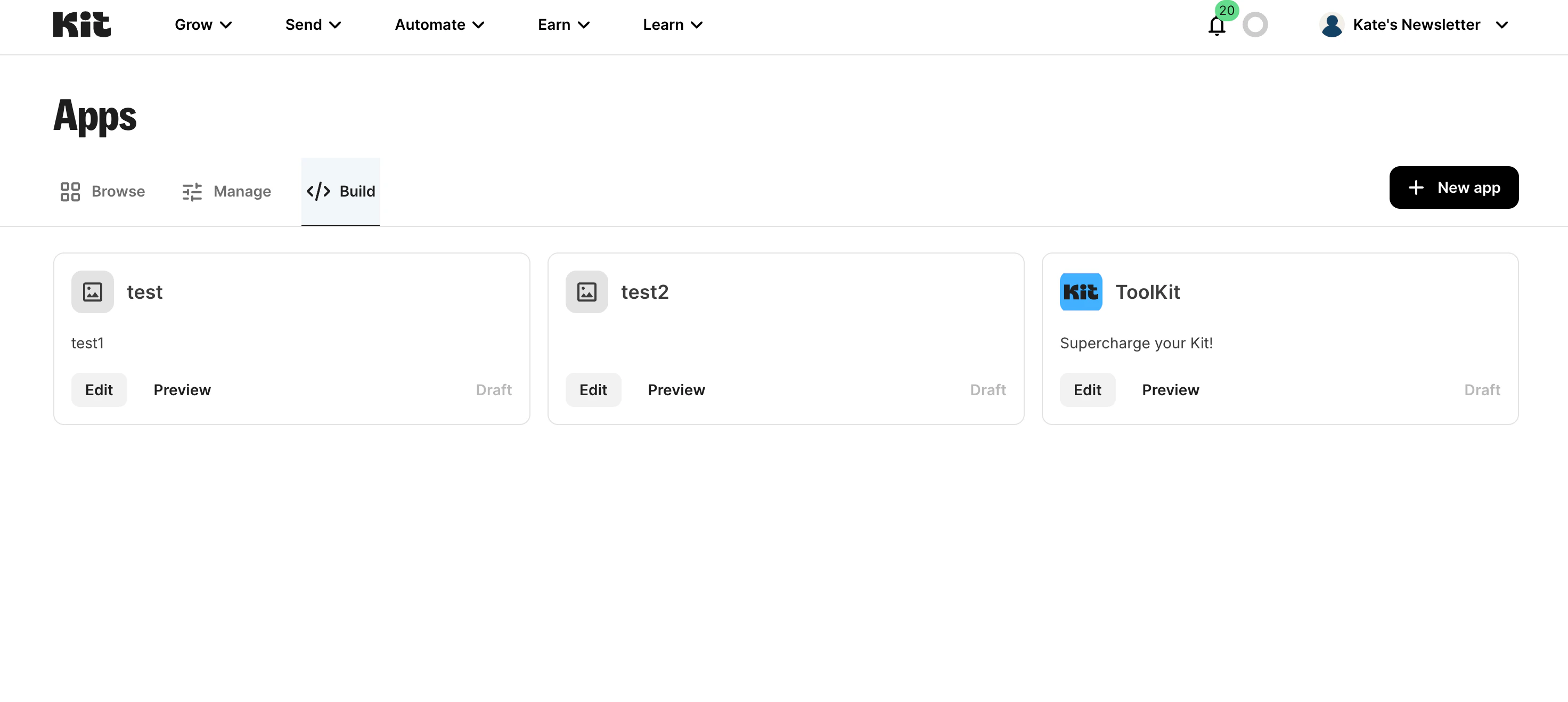Click Kate's Newsletter avatar icon

click(x=1332, y=25)
